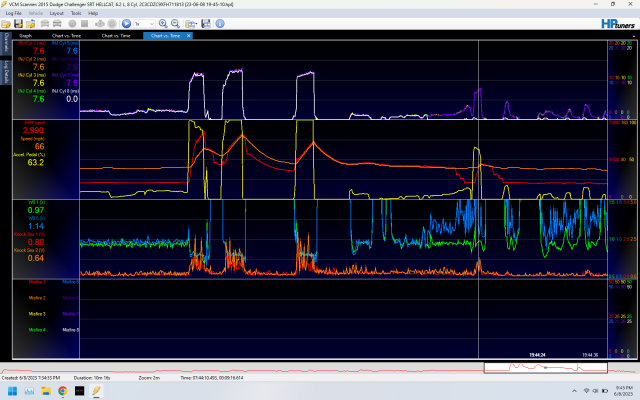
Task: Click the open log file folder icon
Action: (6, 22)
